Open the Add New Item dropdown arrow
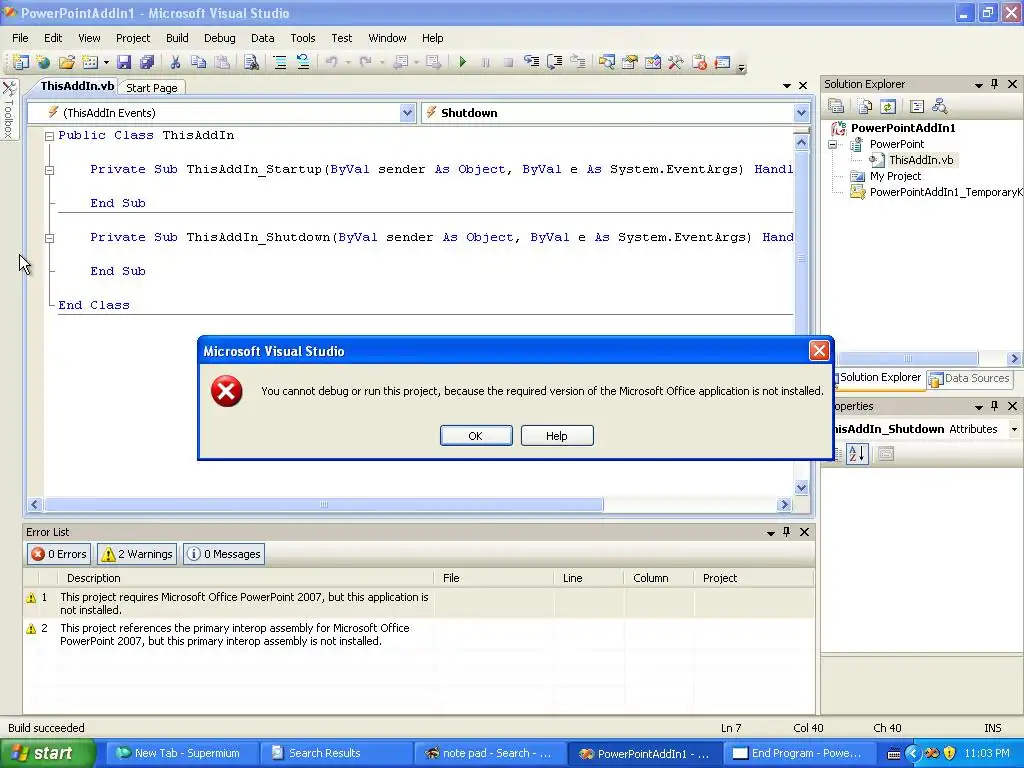This screenshot has height=768, width=1024. [106, 62]
